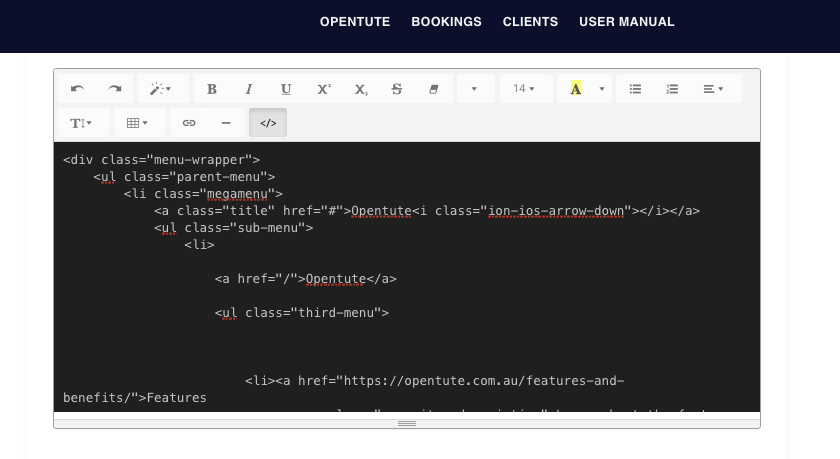Click the line with class="sub-menu"
Viewport: 840px width, 459px height.
pyautogui.click(x=234, y=228)
